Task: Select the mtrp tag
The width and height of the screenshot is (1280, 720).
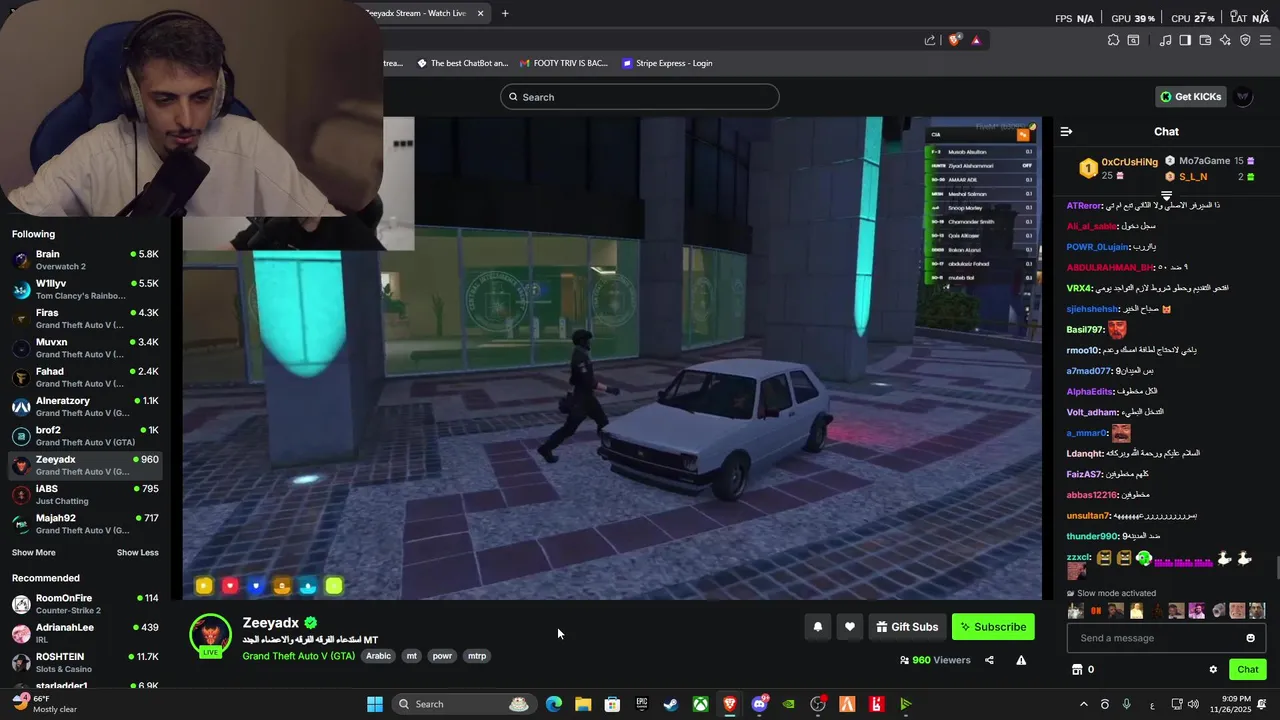Action: tap(477, 656)
